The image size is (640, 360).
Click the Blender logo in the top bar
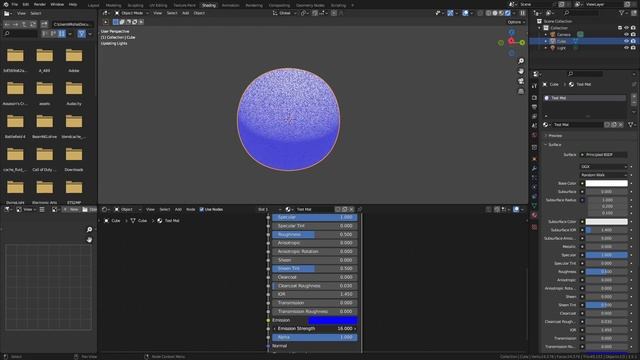[x=6, y=4]
